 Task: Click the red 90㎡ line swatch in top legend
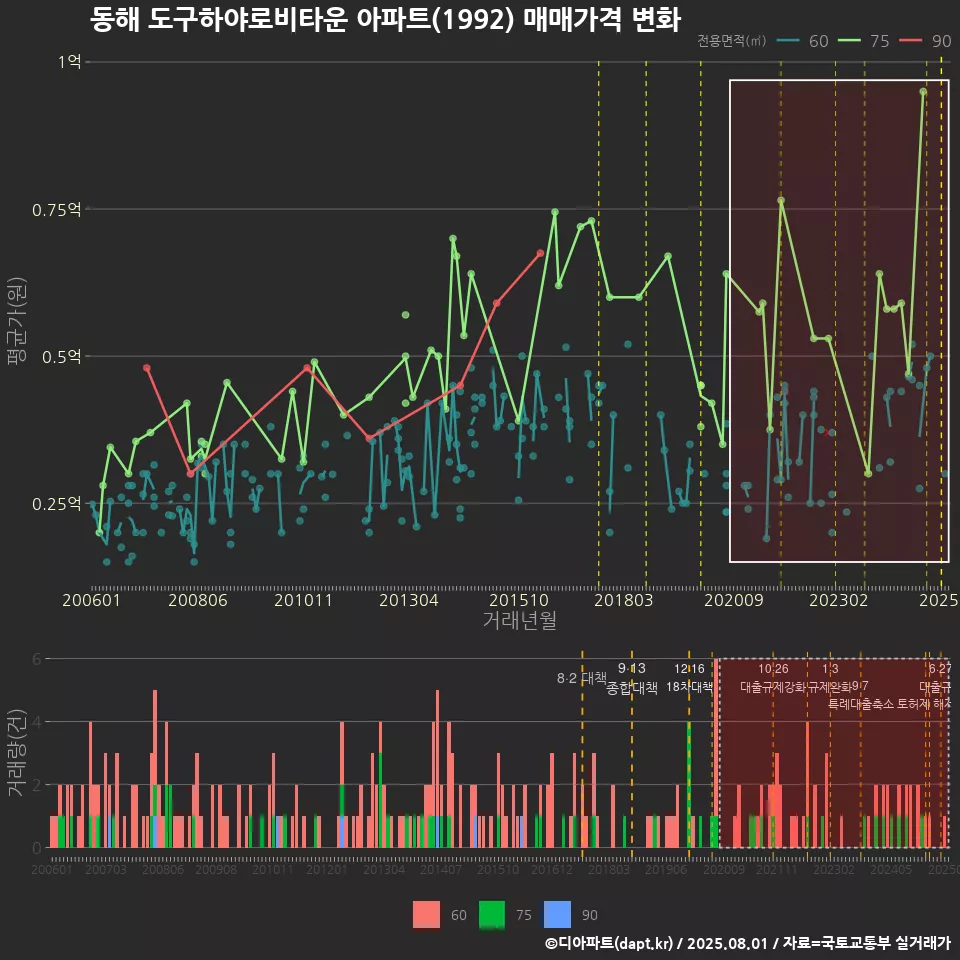pyautogui.click(x=910, y=41)
